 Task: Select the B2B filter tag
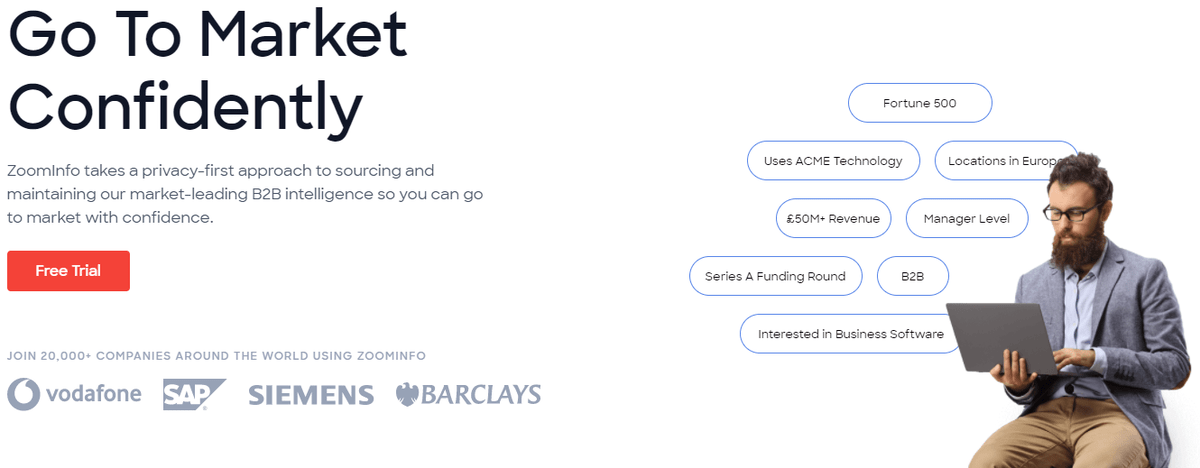913,276
